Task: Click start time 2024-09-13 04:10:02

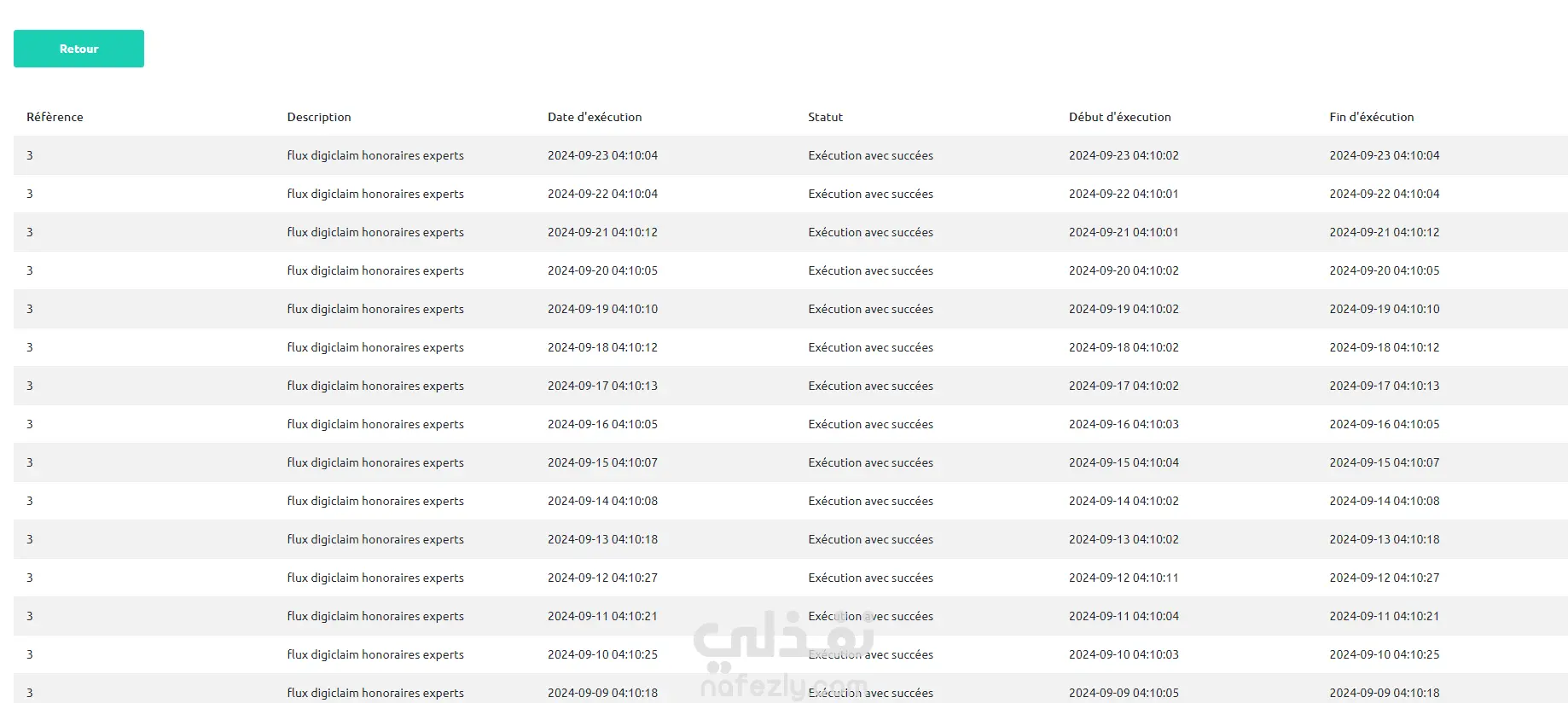Action: (1124, 539)
